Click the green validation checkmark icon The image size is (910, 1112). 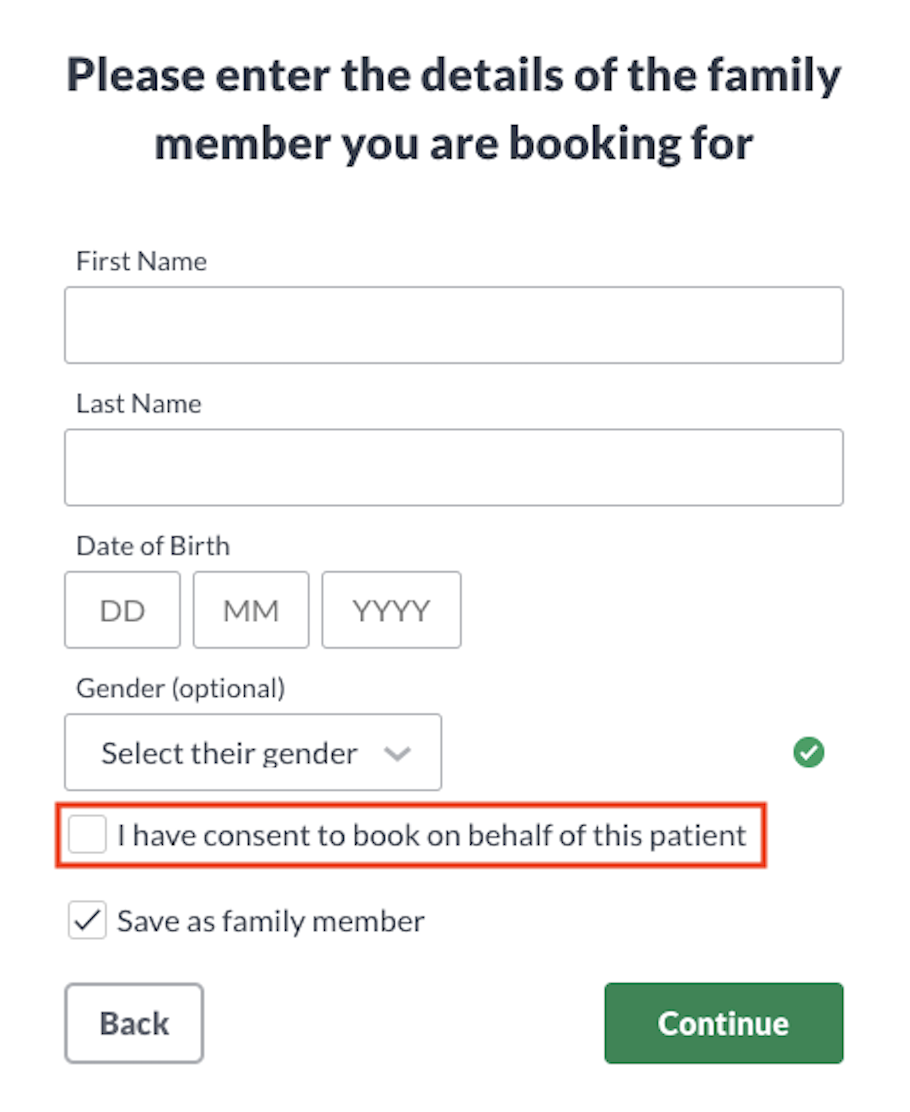pos(809,752)
